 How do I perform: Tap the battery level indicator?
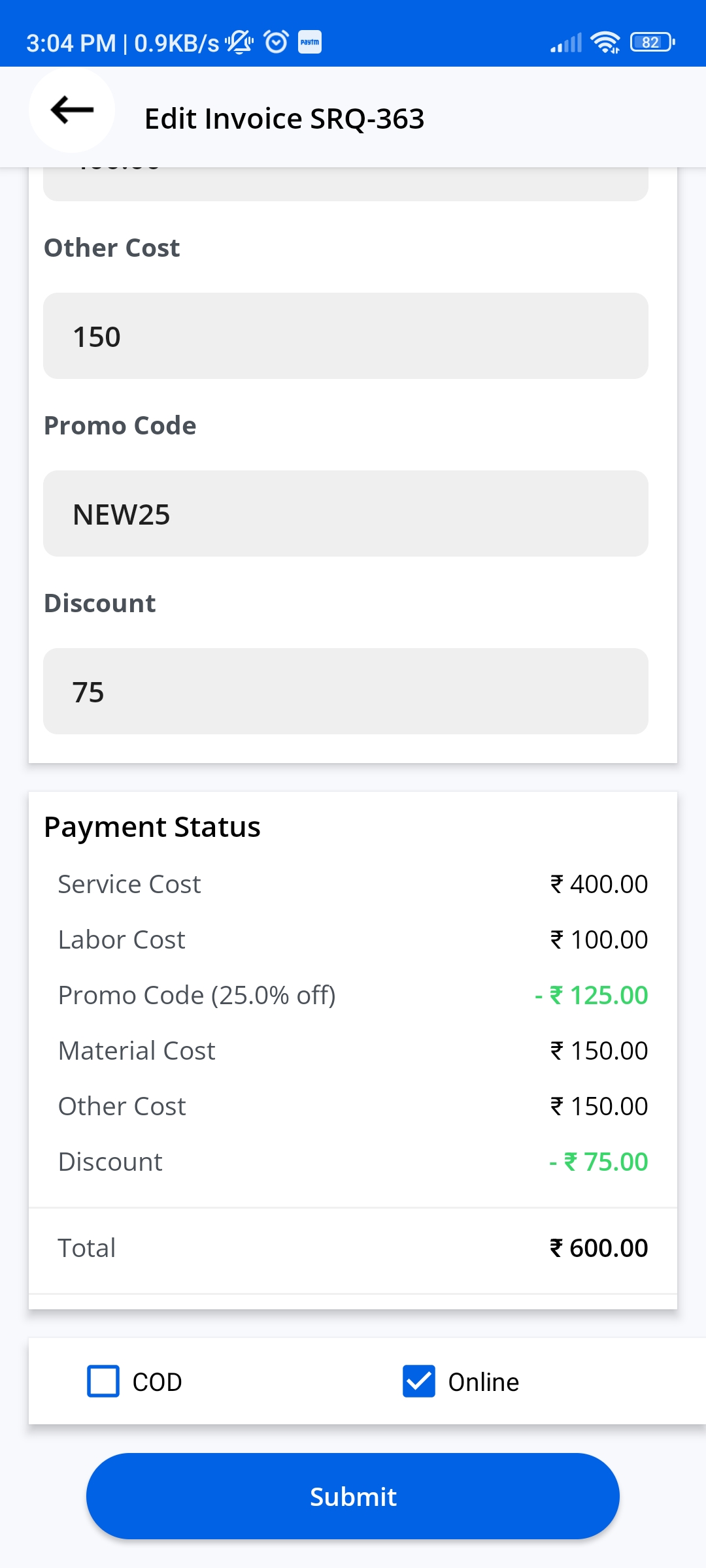tap(652, 42)
